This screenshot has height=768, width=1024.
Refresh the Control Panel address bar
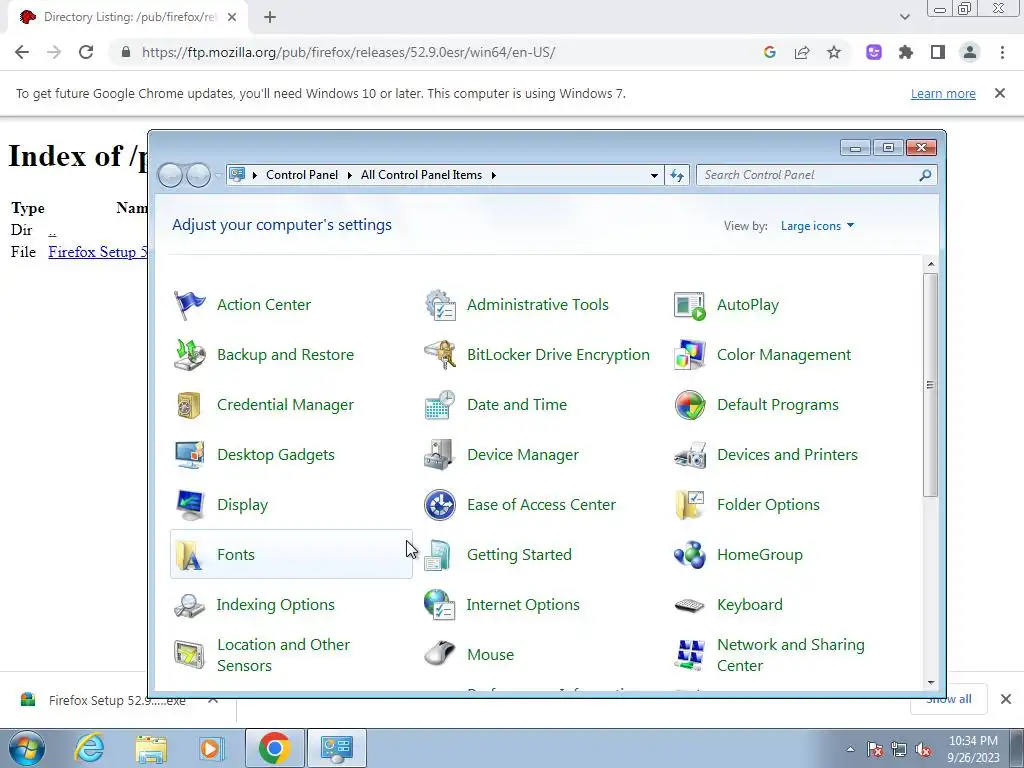click(x=677, y=175)
